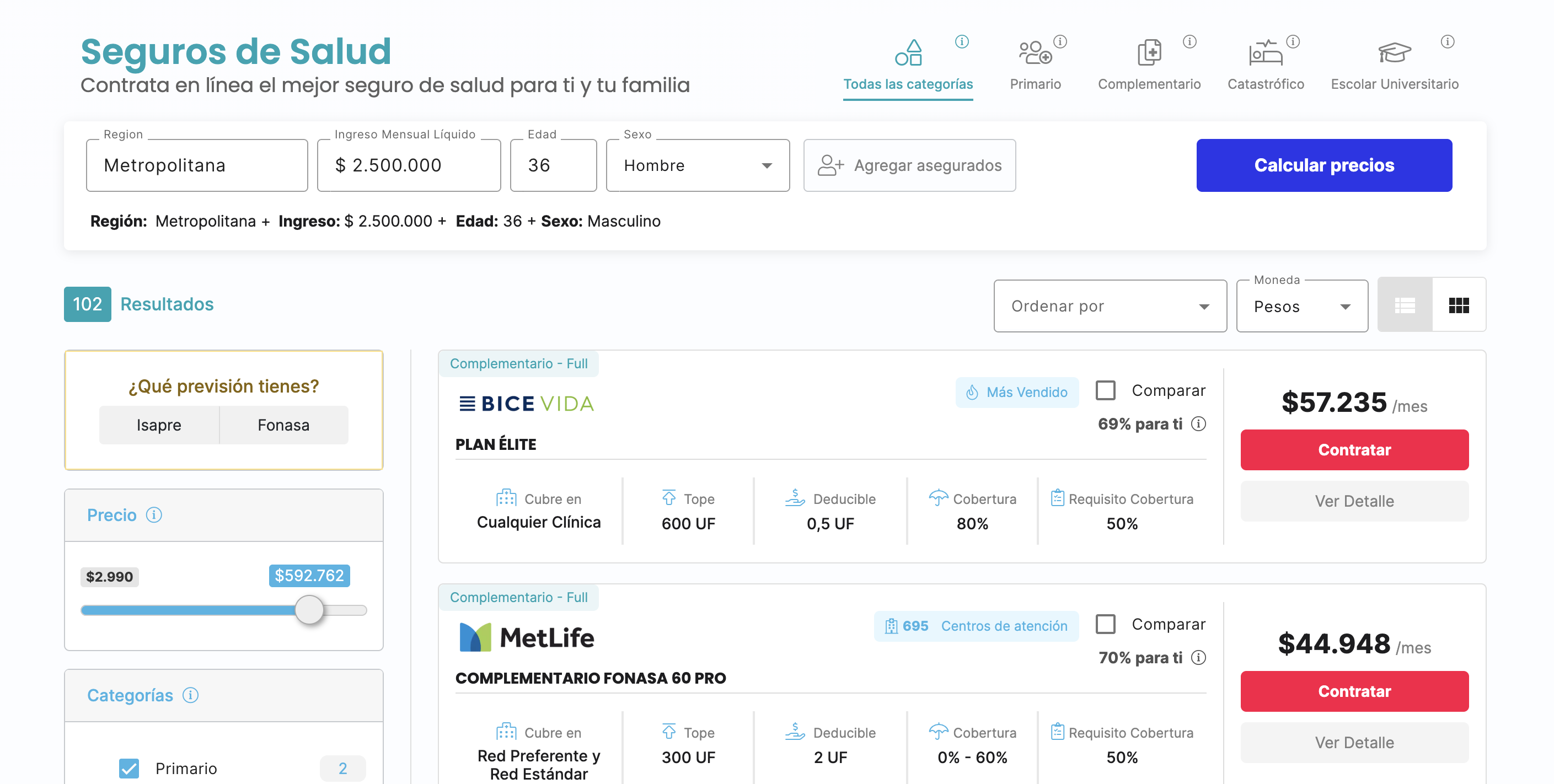The image size is (1554, 784).
Task: Switch to list view layout icon
Action: click(x=1405, y=305)
